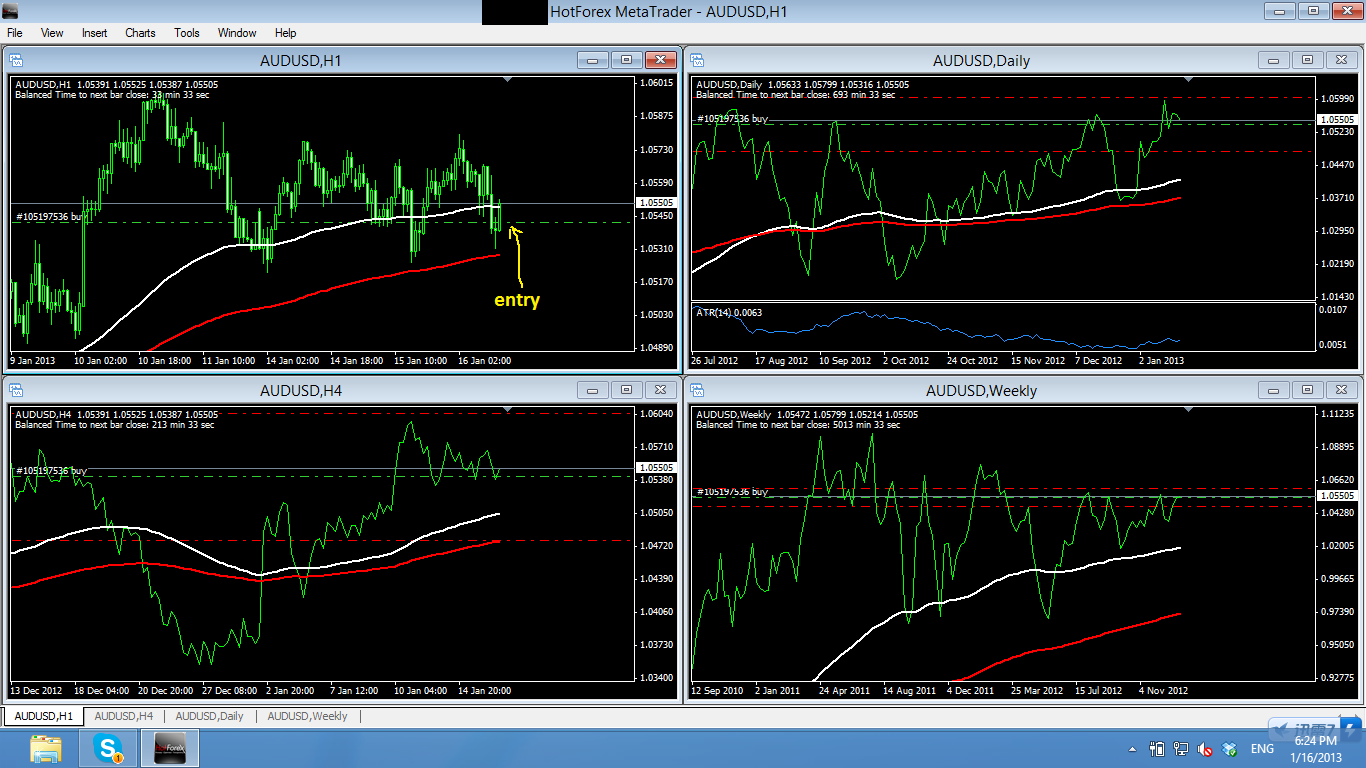The image size is (1366, 768).
Task: Restore down the HotForex MetaTrader main window
Action: click(1312, 11)
